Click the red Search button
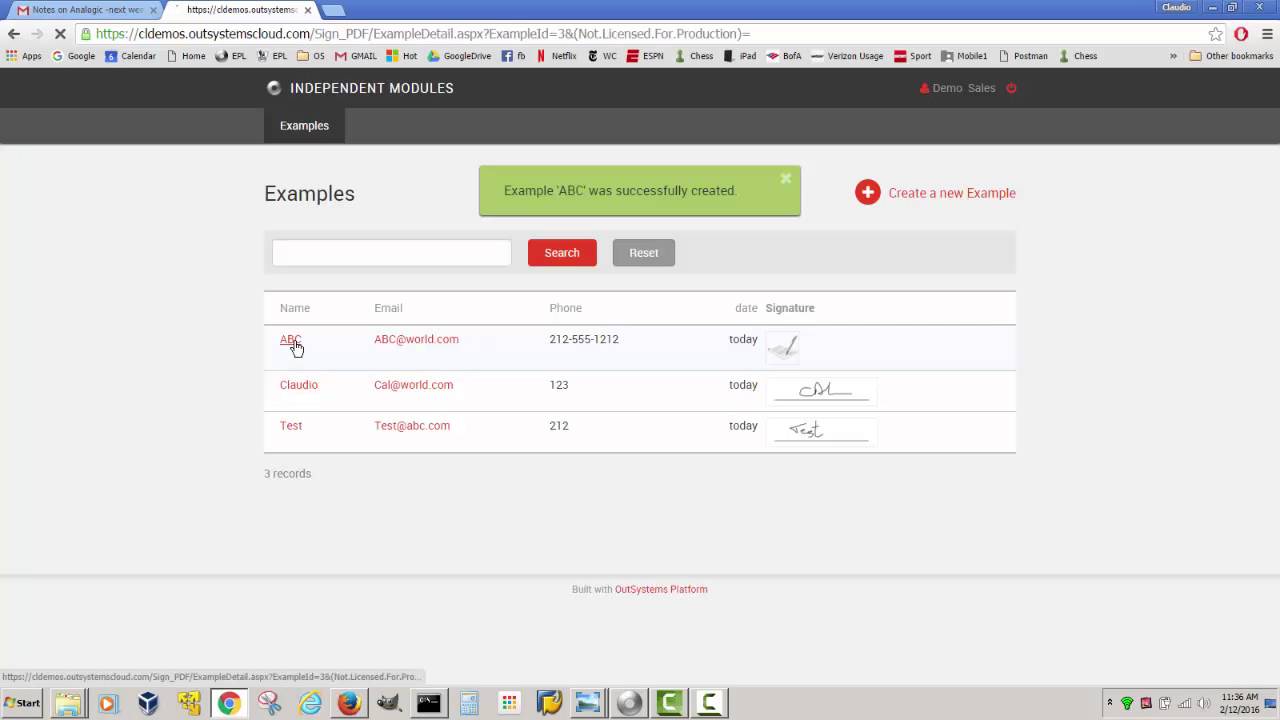Viewport: 1280px width, 720px height. point(562,253)
